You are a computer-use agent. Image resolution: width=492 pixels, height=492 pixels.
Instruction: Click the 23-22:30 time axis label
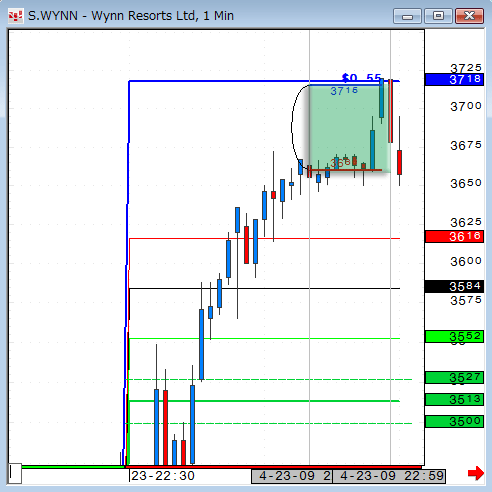pyautogui.click(x=163, y=476)
